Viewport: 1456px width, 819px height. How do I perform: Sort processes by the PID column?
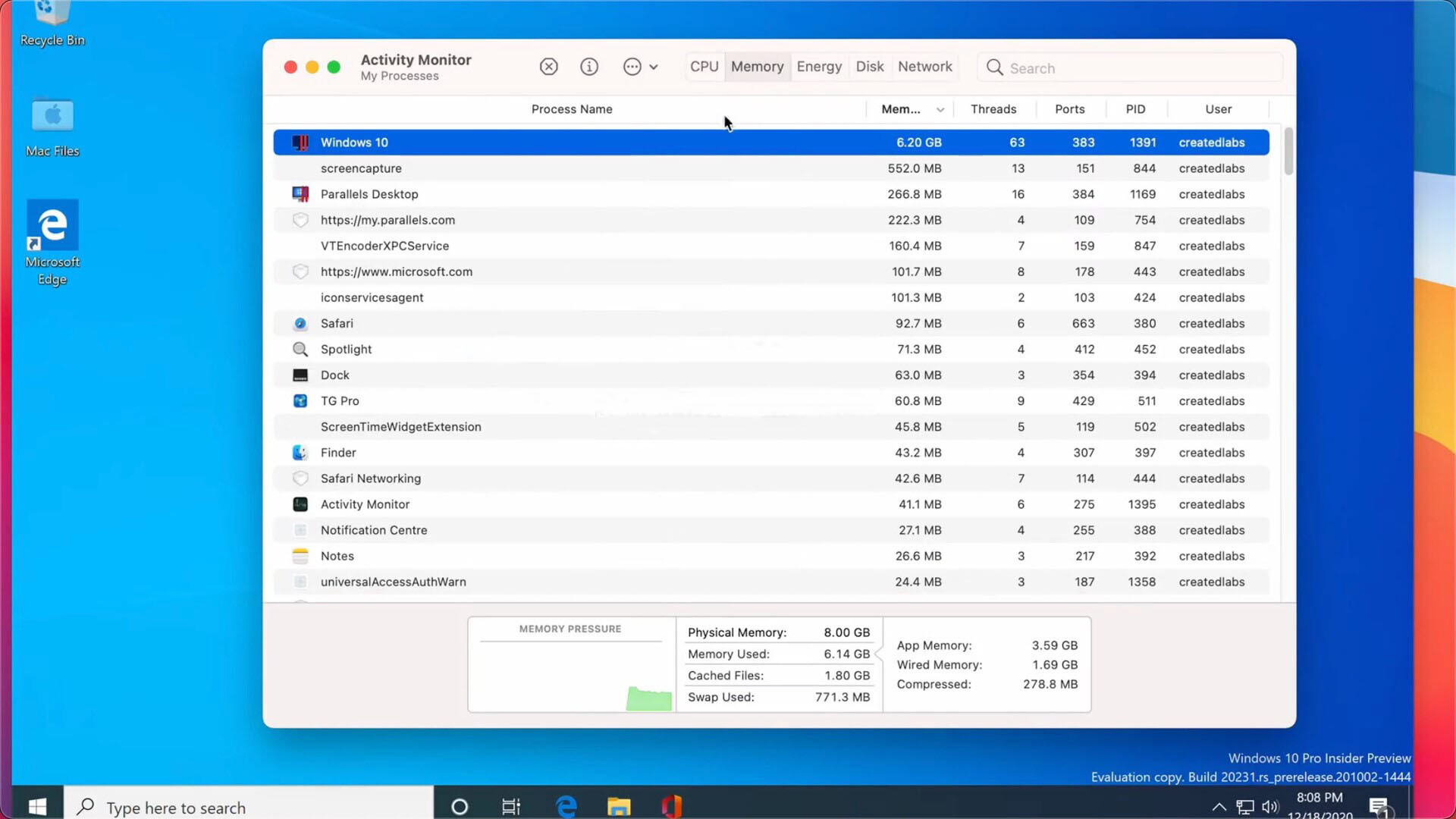click(x=1135, y=109)
